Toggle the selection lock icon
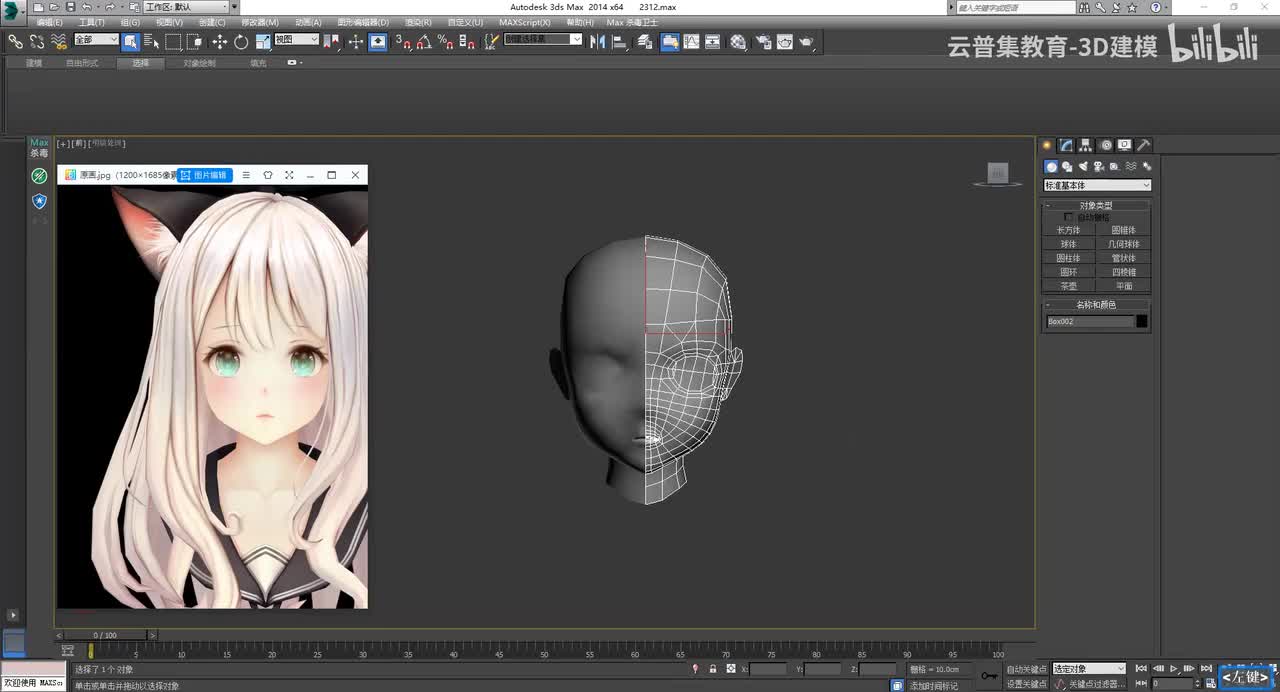Screen dimensions: 1280x692 [x=712, y=669]
